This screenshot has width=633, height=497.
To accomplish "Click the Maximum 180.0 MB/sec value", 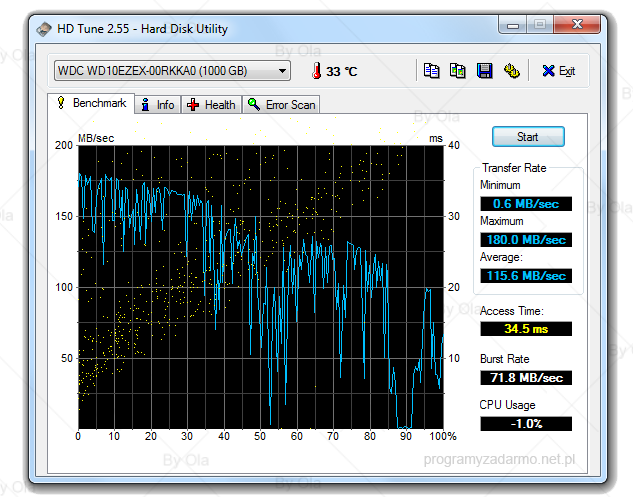I will tap(526, 240).
